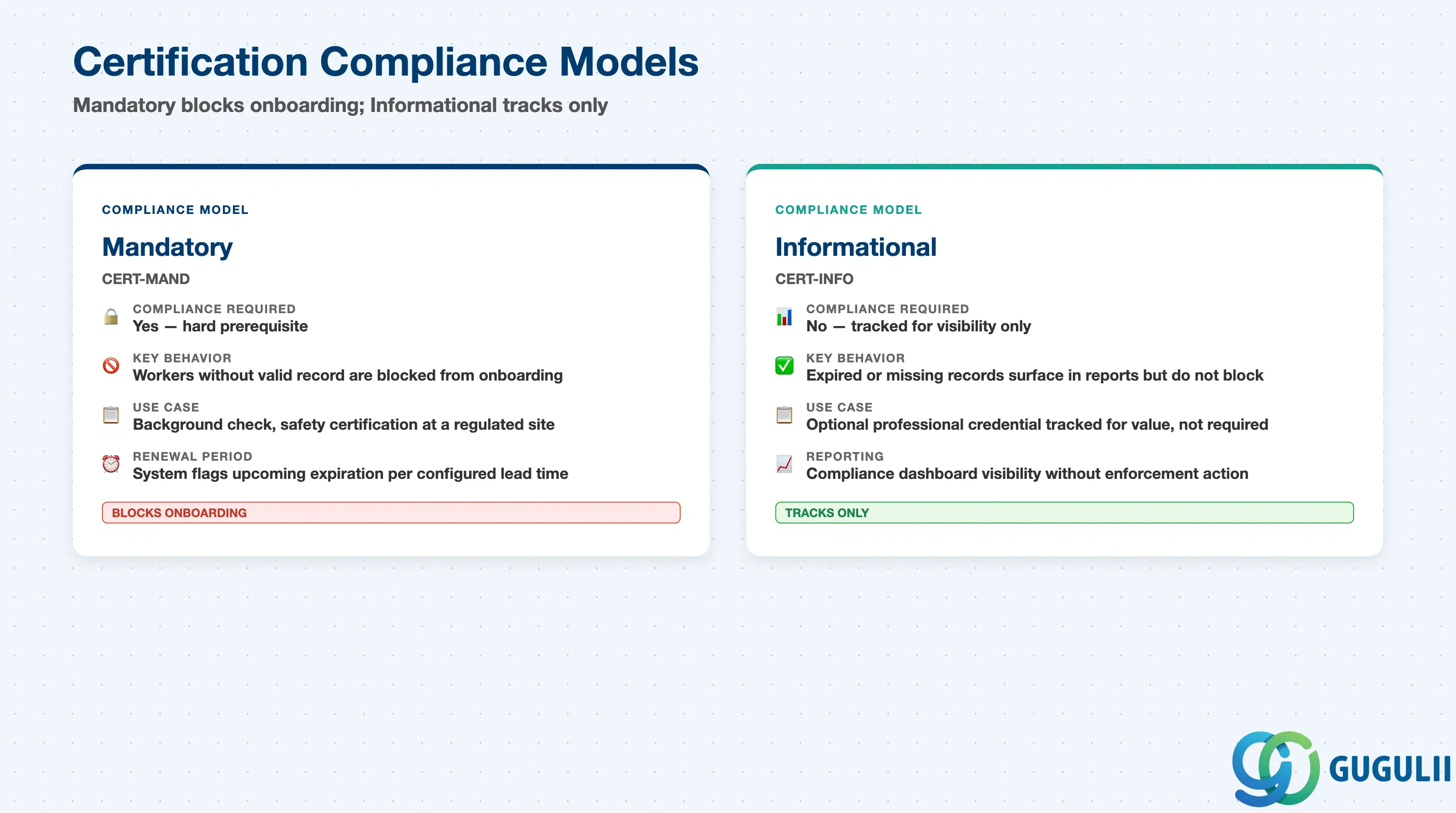Click 'Yes — hard prerequisite' text

coord(220,326)
